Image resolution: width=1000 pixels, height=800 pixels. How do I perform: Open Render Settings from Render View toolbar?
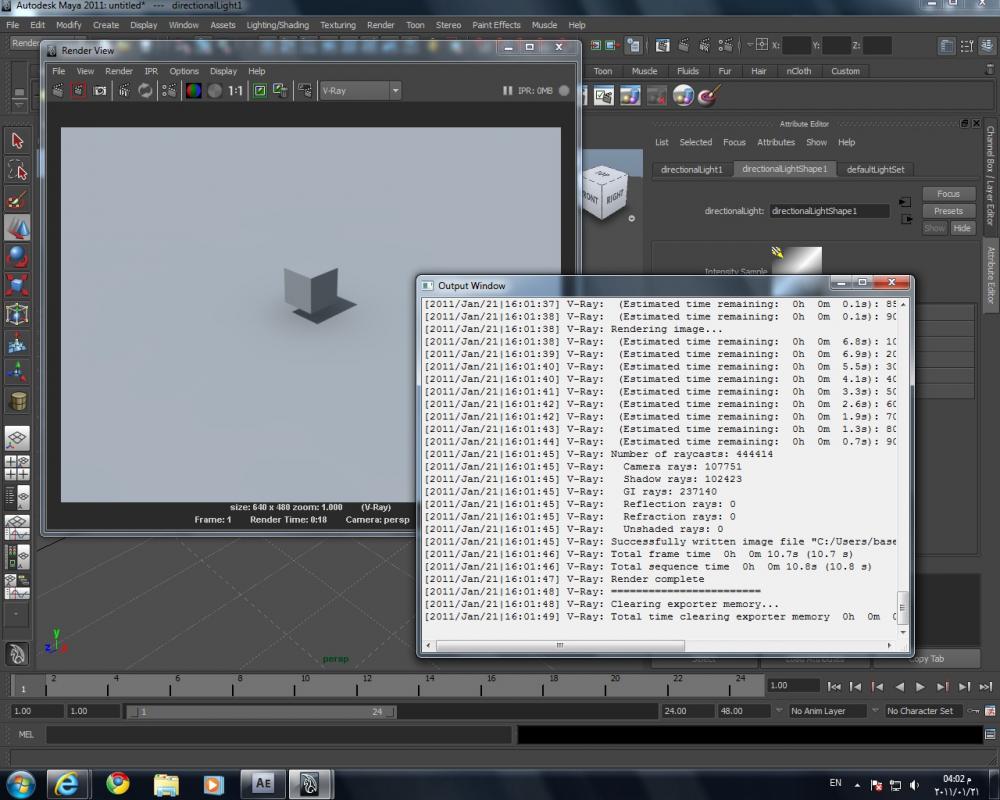(x=169, y=91)
